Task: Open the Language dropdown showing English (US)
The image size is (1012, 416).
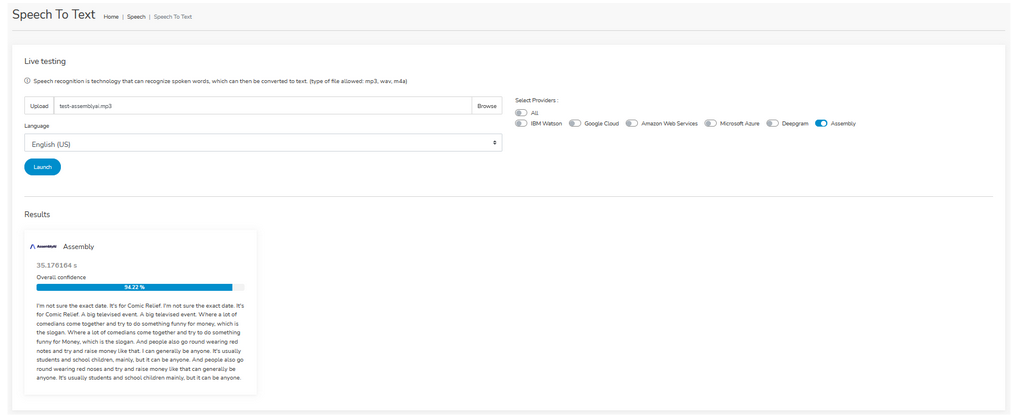Action: [263, 144]
